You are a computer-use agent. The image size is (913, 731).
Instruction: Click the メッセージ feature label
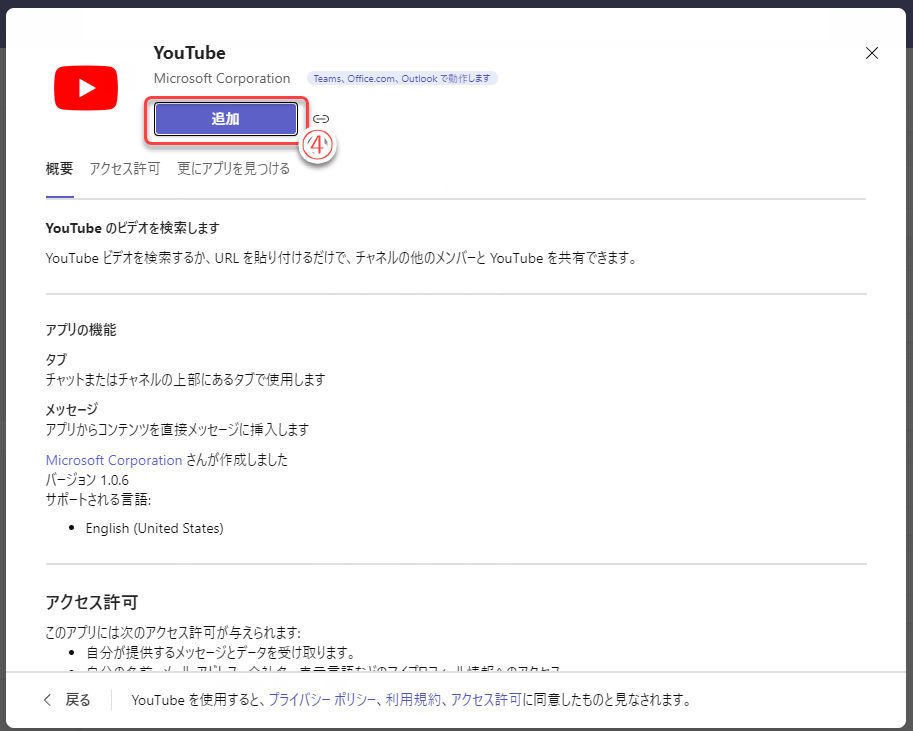(72, 409)
